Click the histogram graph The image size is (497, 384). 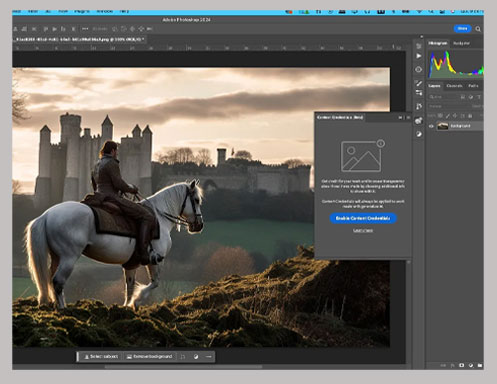coord(455,64)
